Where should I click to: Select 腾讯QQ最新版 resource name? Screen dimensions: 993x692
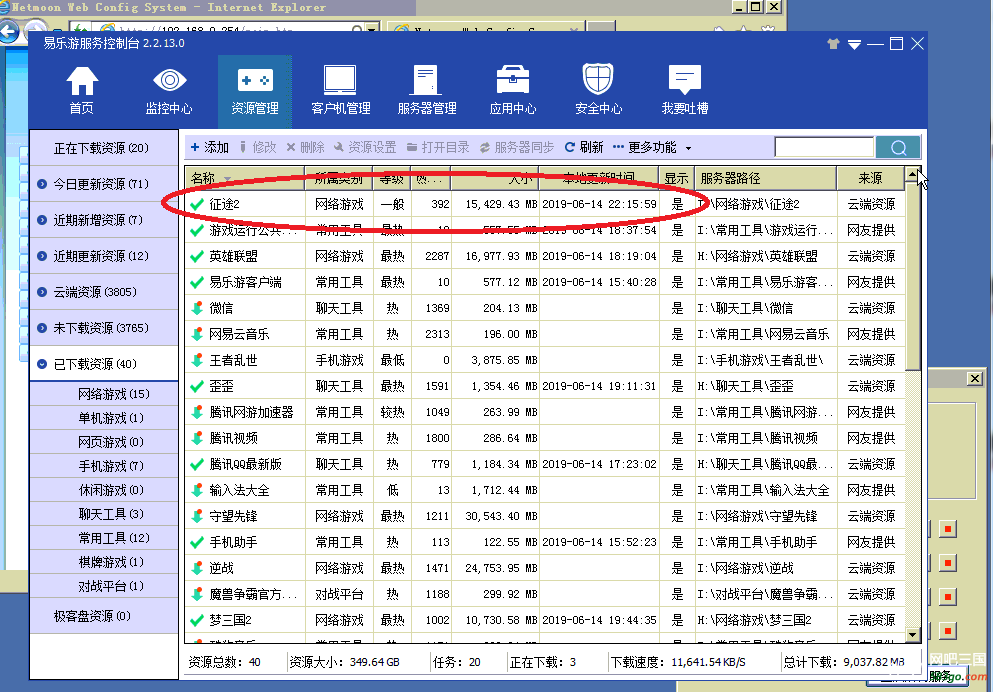246,464
